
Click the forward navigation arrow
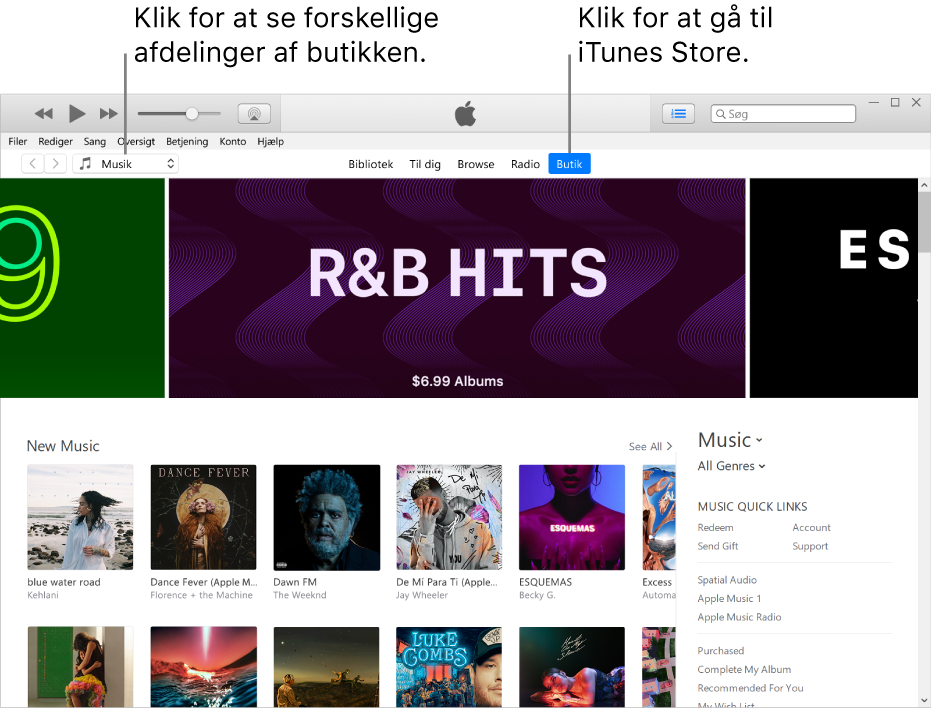(56, 163)
